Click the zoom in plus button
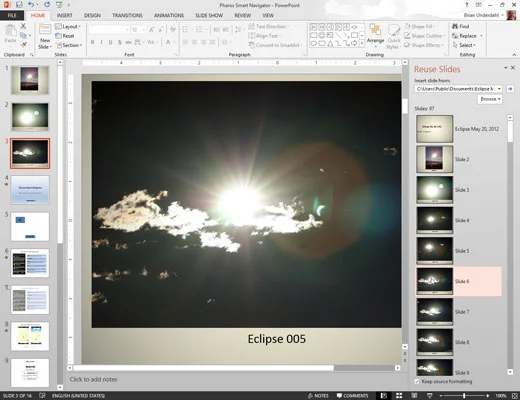The height and width of the screenshot is (400, 520). click(x=487, y=396)
